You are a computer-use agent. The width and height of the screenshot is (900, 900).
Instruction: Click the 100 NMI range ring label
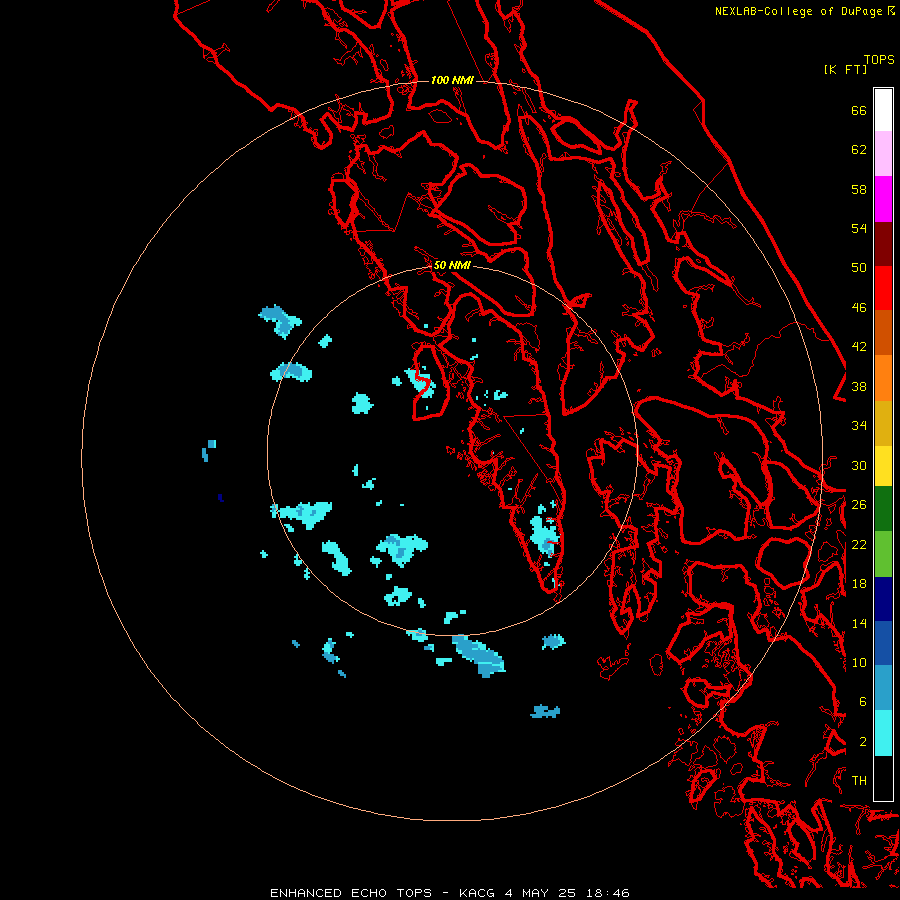[x=452, y=80]
